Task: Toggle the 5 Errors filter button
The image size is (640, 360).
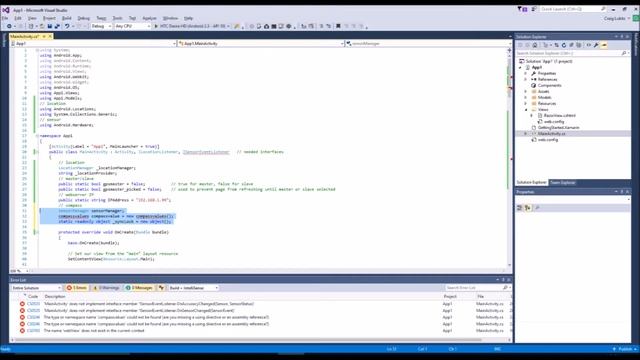Action: click(77, 288)
